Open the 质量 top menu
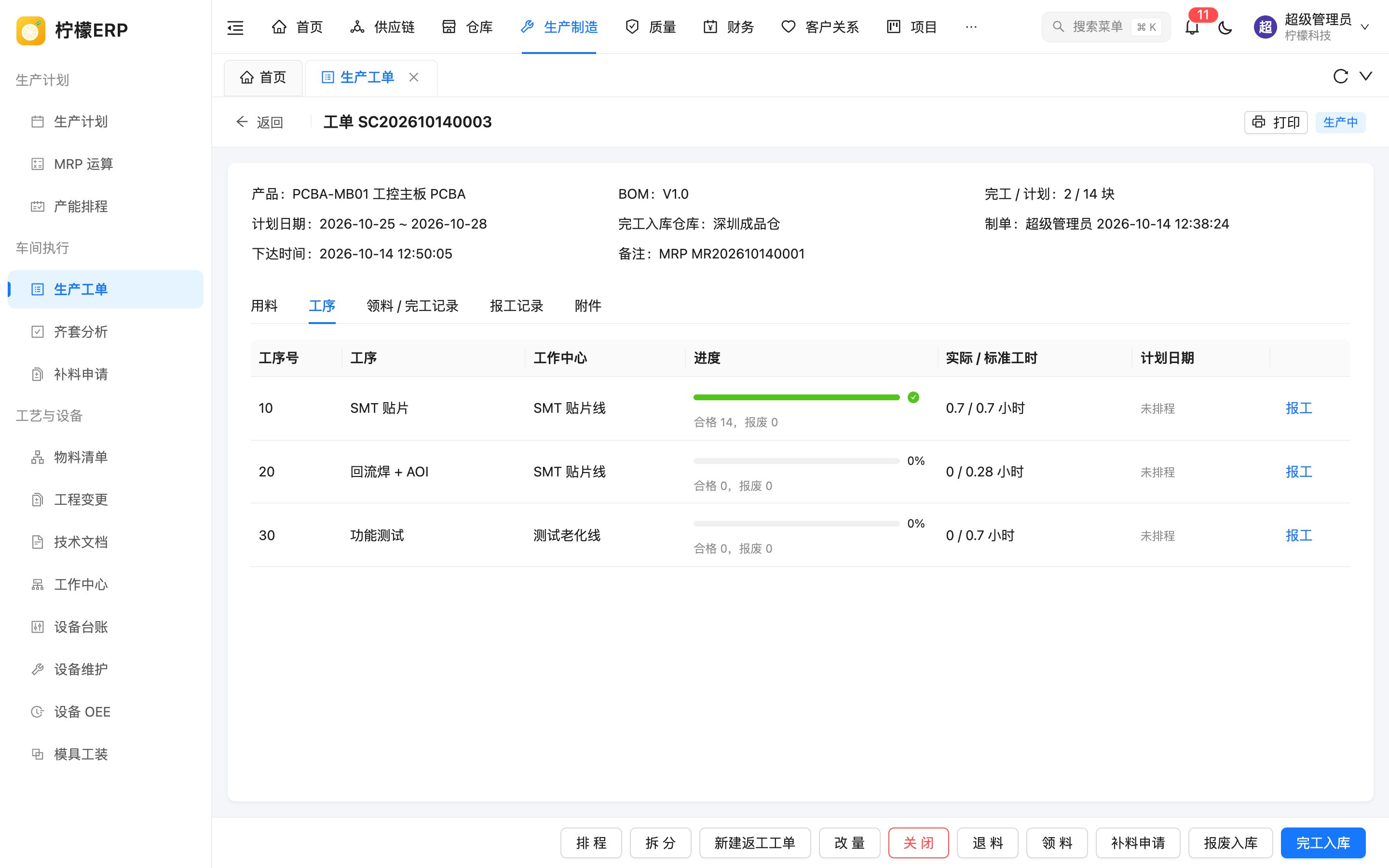The image size is (1389, 868). click(651, 27)
